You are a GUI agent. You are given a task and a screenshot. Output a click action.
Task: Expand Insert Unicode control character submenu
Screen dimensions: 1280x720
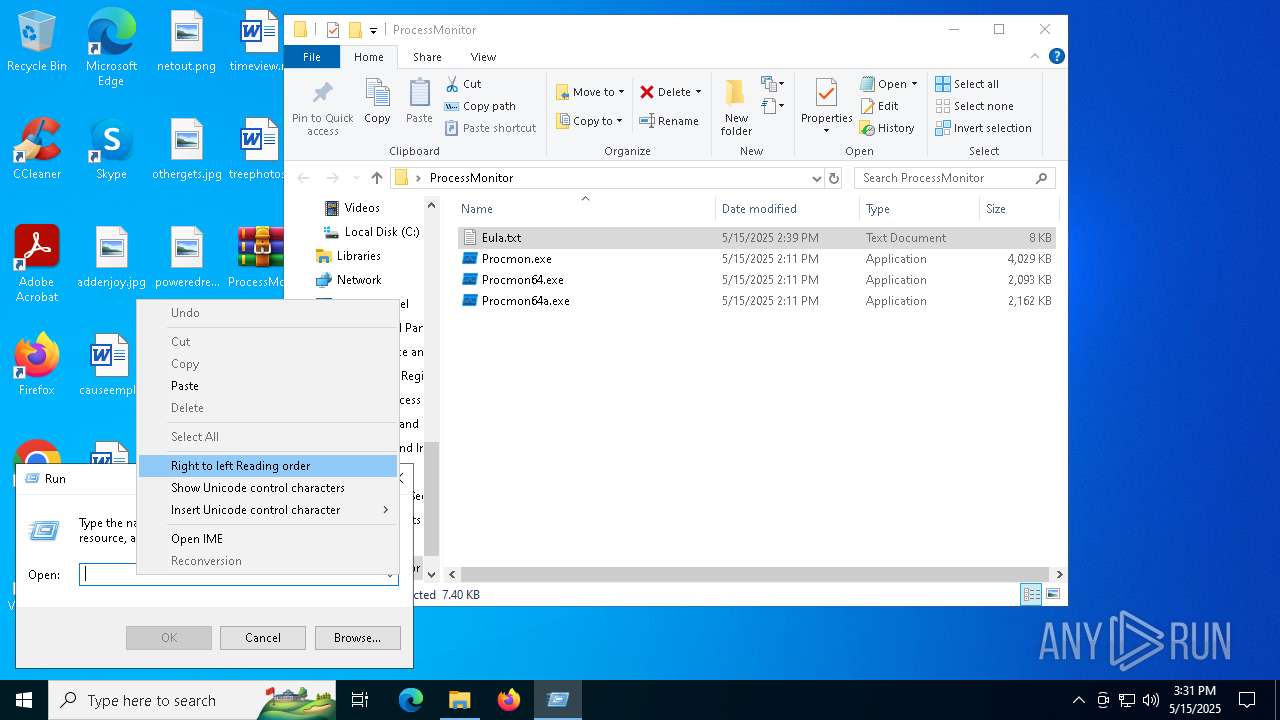tap(267, 510)
